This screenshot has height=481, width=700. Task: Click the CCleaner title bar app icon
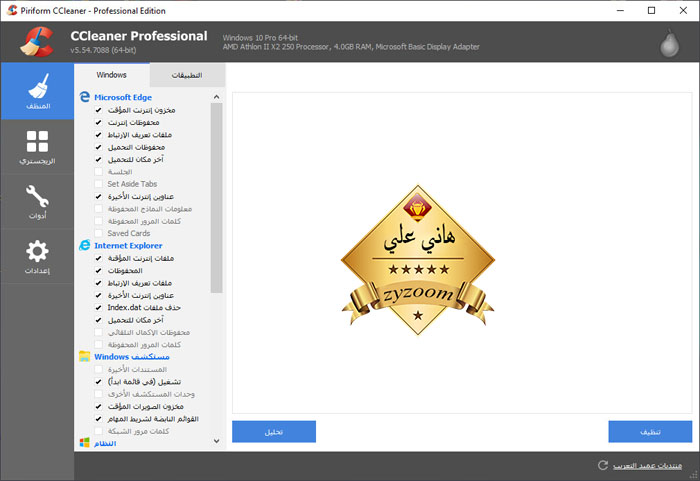coord(12,10)
